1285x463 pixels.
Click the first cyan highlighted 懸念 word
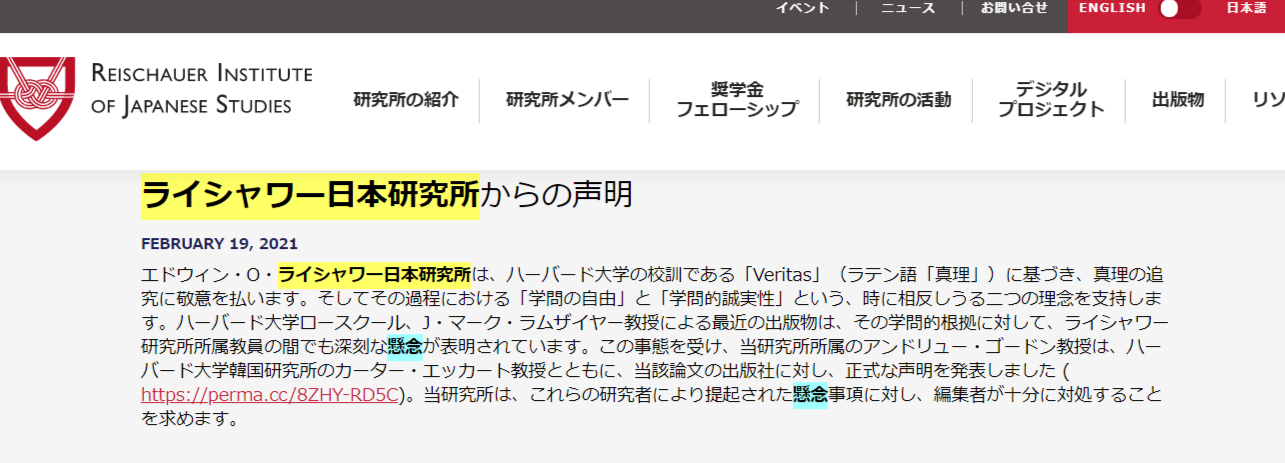point(405,347)
